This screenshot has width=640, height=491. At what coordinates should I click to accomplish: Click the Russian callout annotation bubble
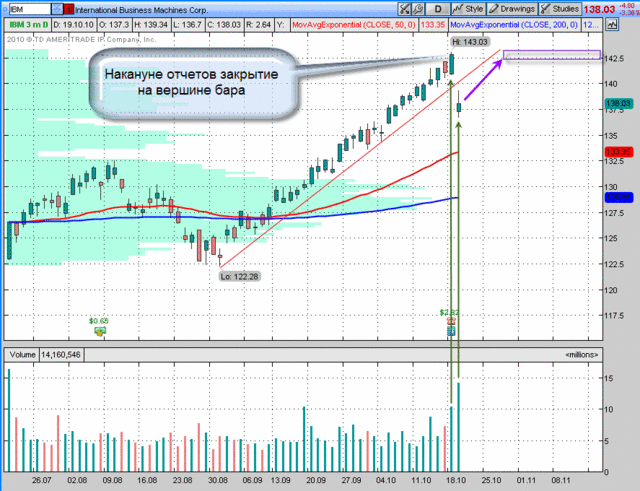(194, 83)
